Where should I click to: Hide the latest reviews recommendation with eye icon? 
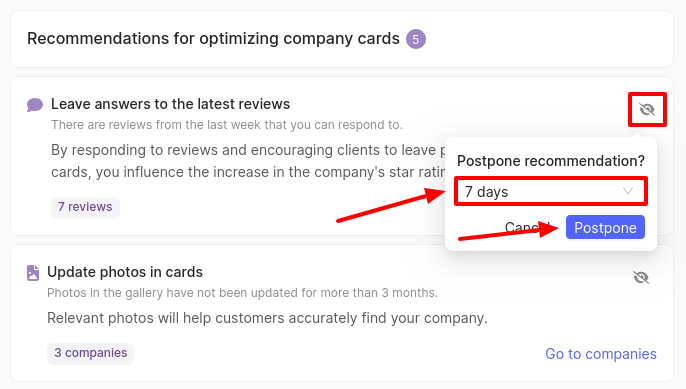[647, 109]
